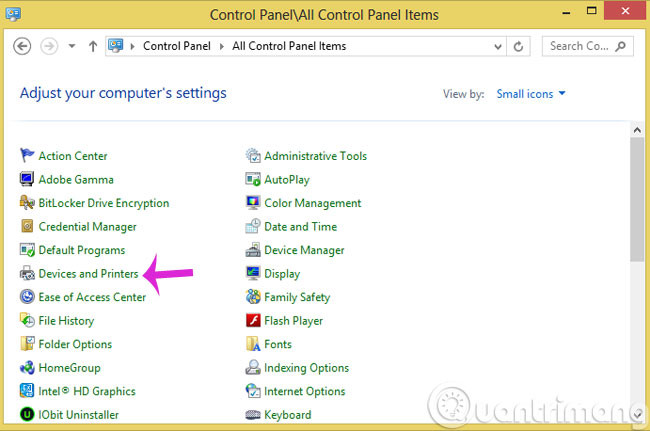
Task: Click the Action Center flag icon
Action: pyautogui.click(x=27, y=156)
